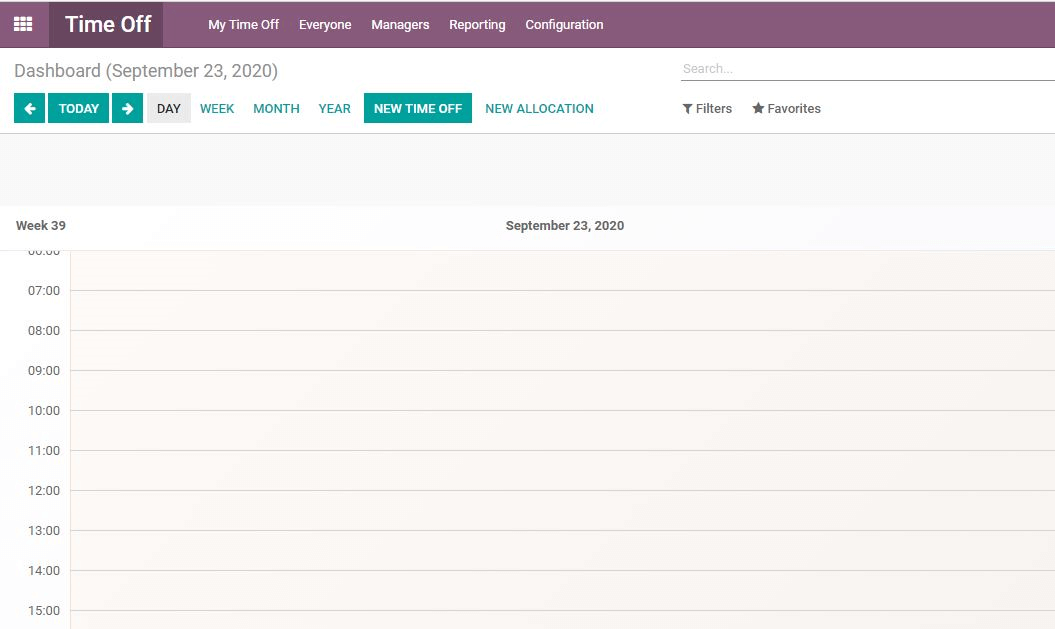Select the 13:00 time slot row
Viewport: 1055px width, 629px height.
click(562, 550)
